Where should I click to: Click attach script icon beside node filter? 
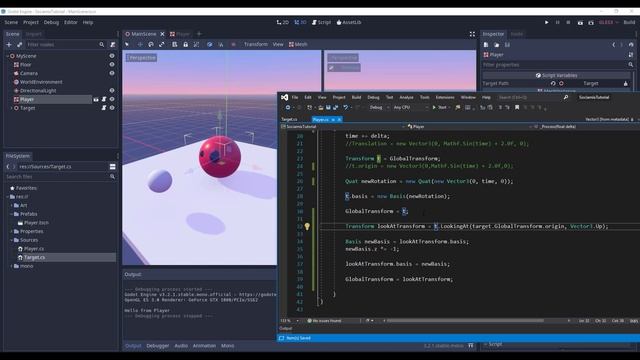click(x=113, y=44)
